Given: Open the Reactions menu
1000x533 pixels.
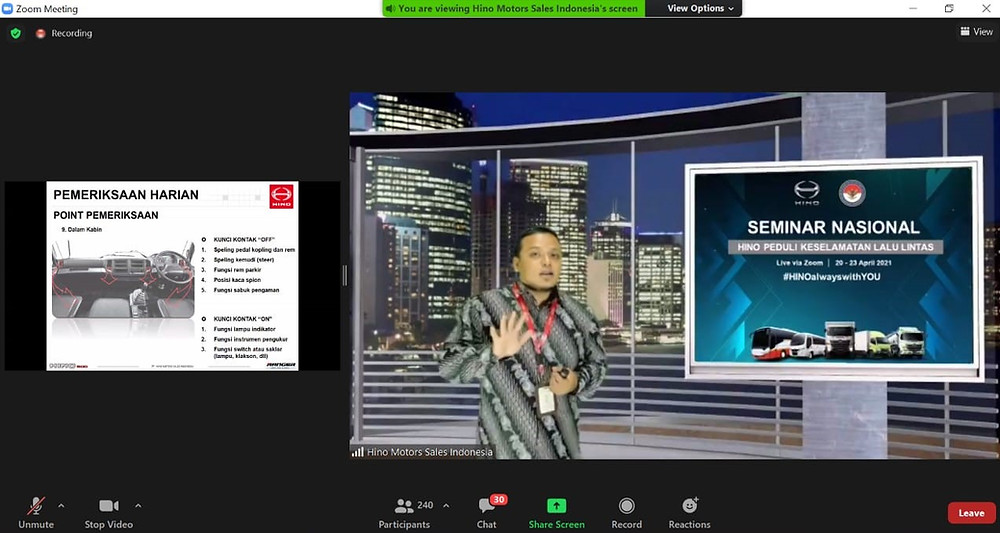Looking at the screenshot, I should point(689,513).
